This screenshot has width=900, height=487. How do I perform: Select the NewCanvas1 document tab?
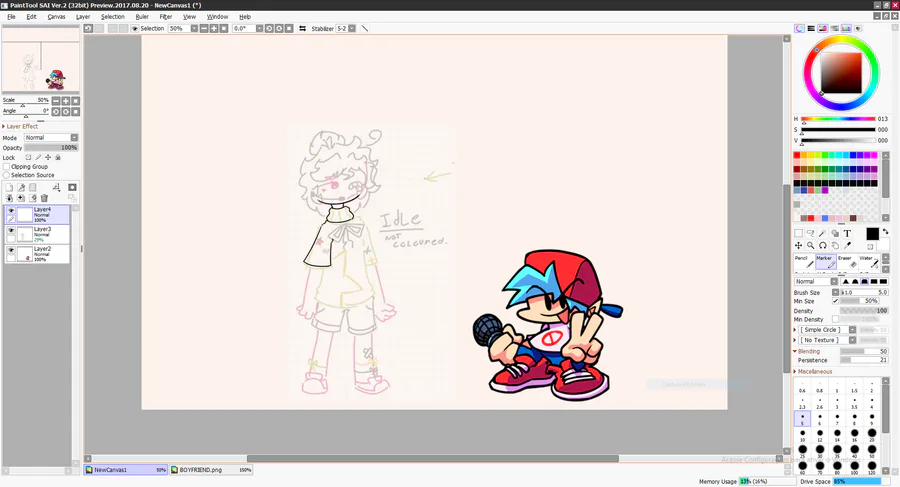(126, 470)
